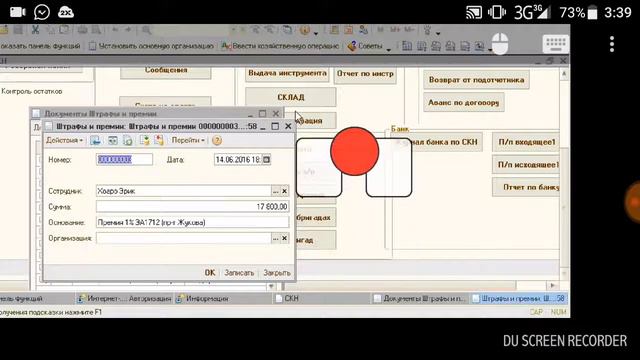Click Аванс по договору
This screenshot has width=640, height=360.
click(x=464, y=102)
